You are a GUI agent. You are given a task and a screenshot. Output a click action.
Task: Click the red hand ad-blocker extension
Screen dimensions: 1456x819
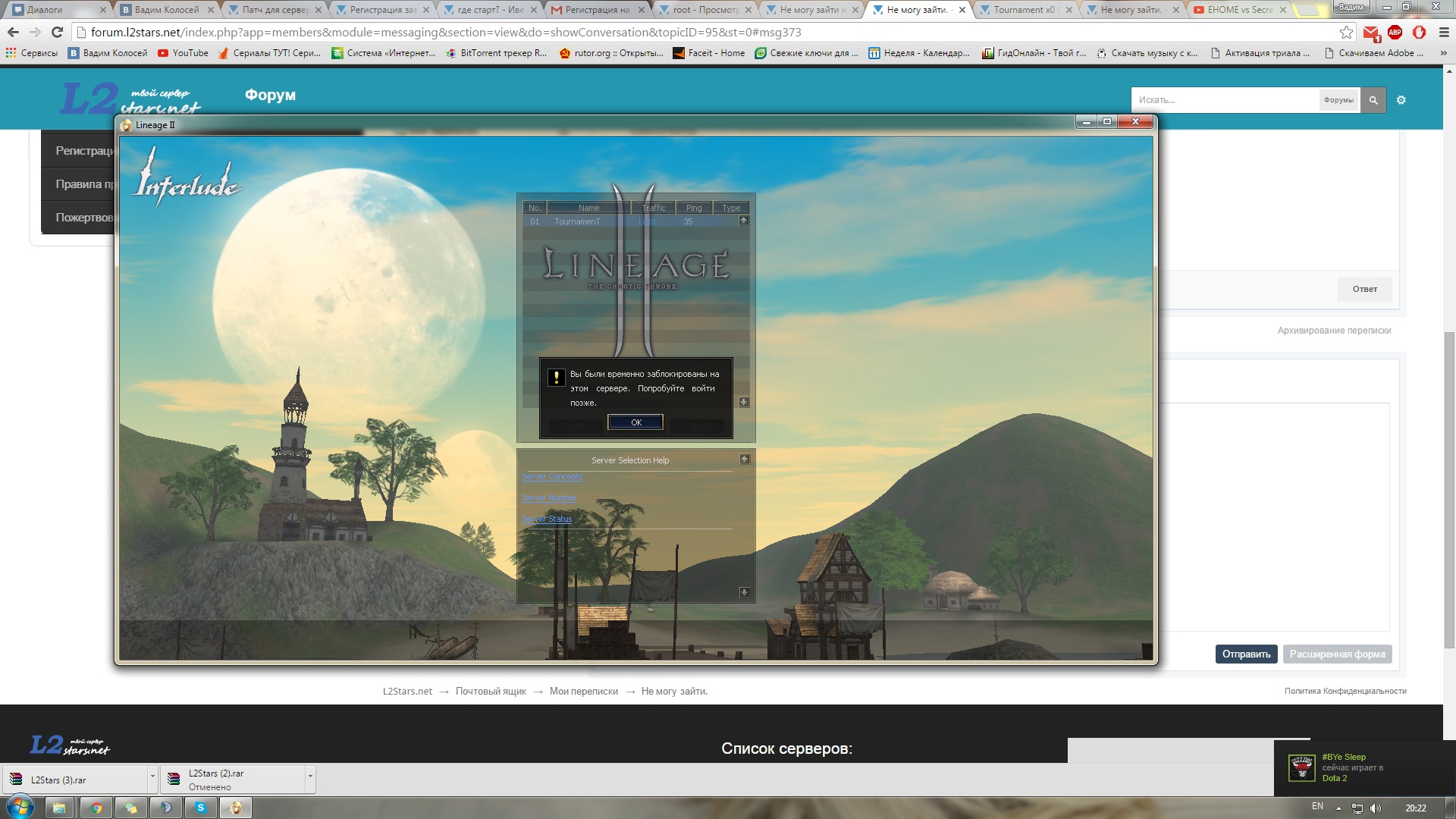click(1419, 32)
